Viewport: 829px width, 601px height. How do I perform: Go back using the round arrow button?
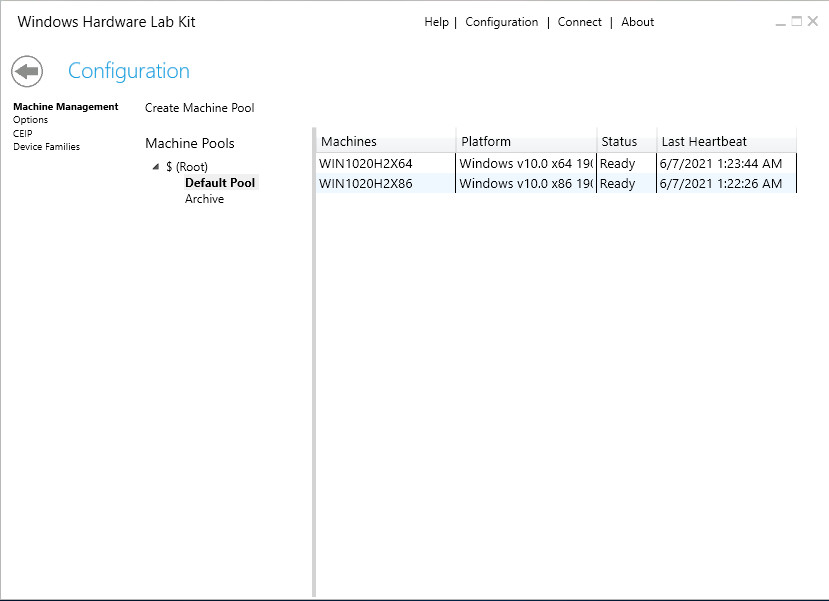point(27,71)
